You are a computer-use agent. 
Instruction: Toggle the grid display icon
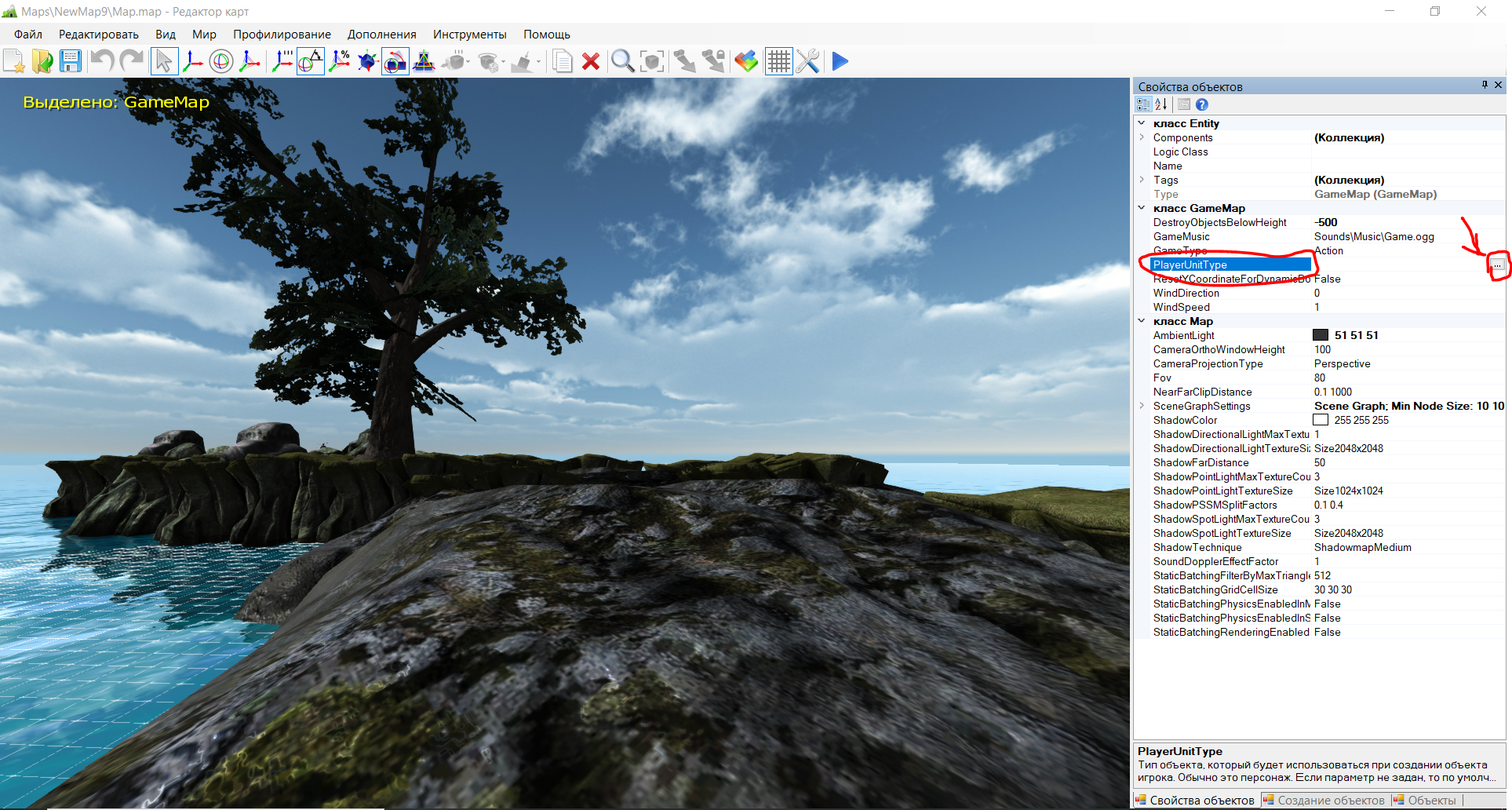click(x=778, y=61)
